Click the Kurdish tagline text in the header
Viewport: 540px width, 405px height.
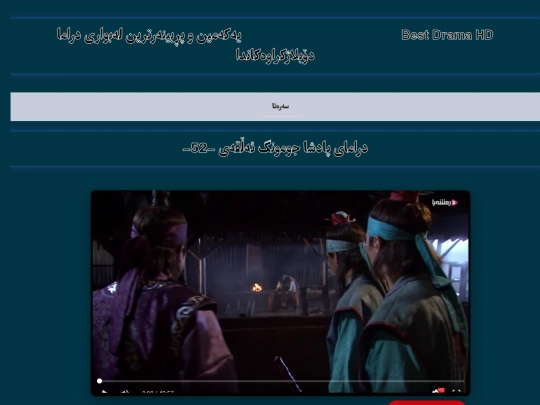[185, 45]
